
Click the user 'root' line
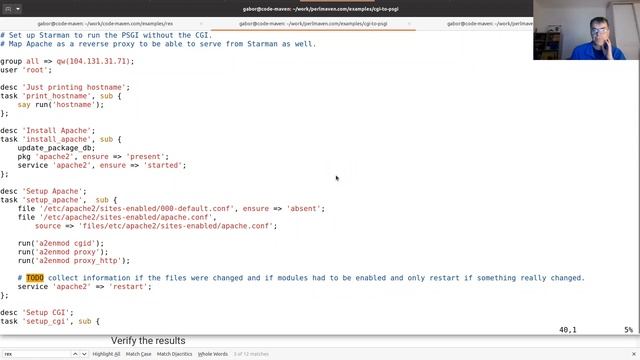(26, 70)
